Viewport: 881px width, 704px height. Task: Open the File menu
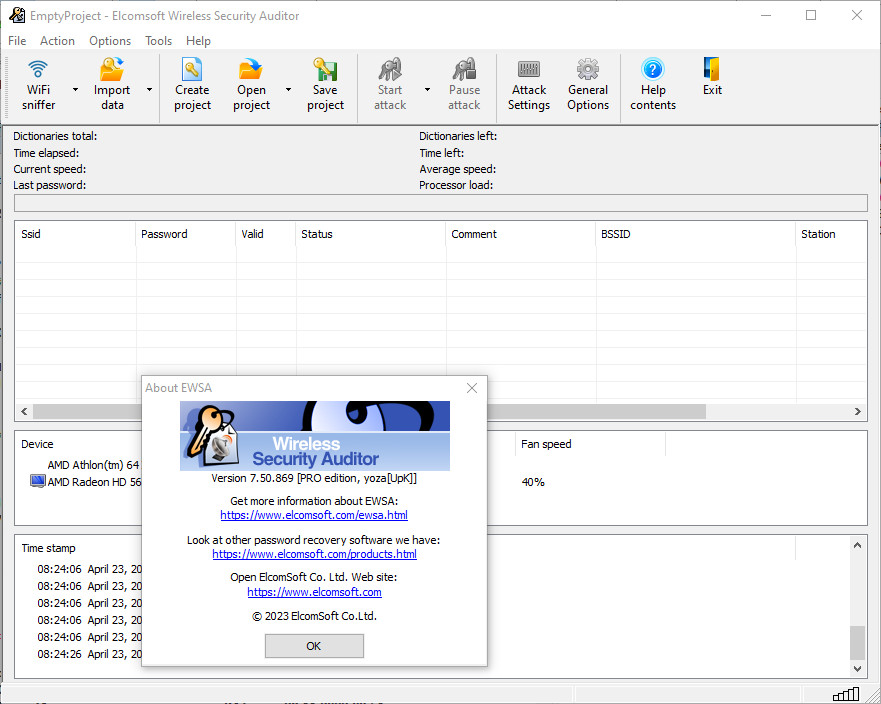(x=17, y=41)
